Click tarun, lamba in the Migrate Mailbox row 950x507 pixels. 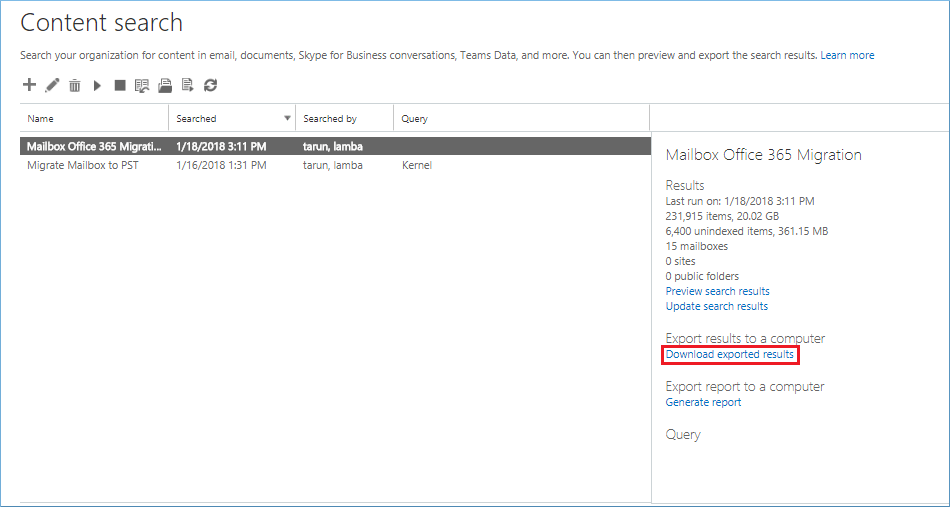[x=333, y=165]
